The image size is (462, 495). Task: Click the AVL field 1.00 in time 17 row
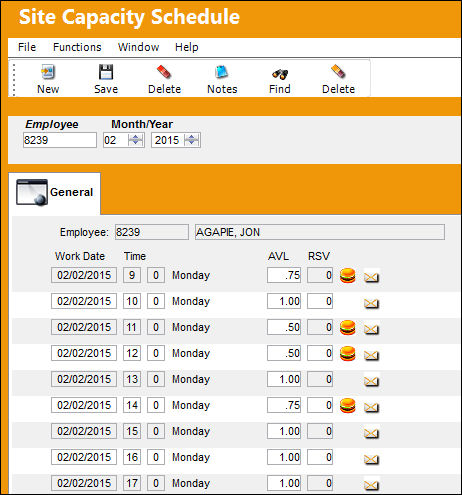click(284, 483)
